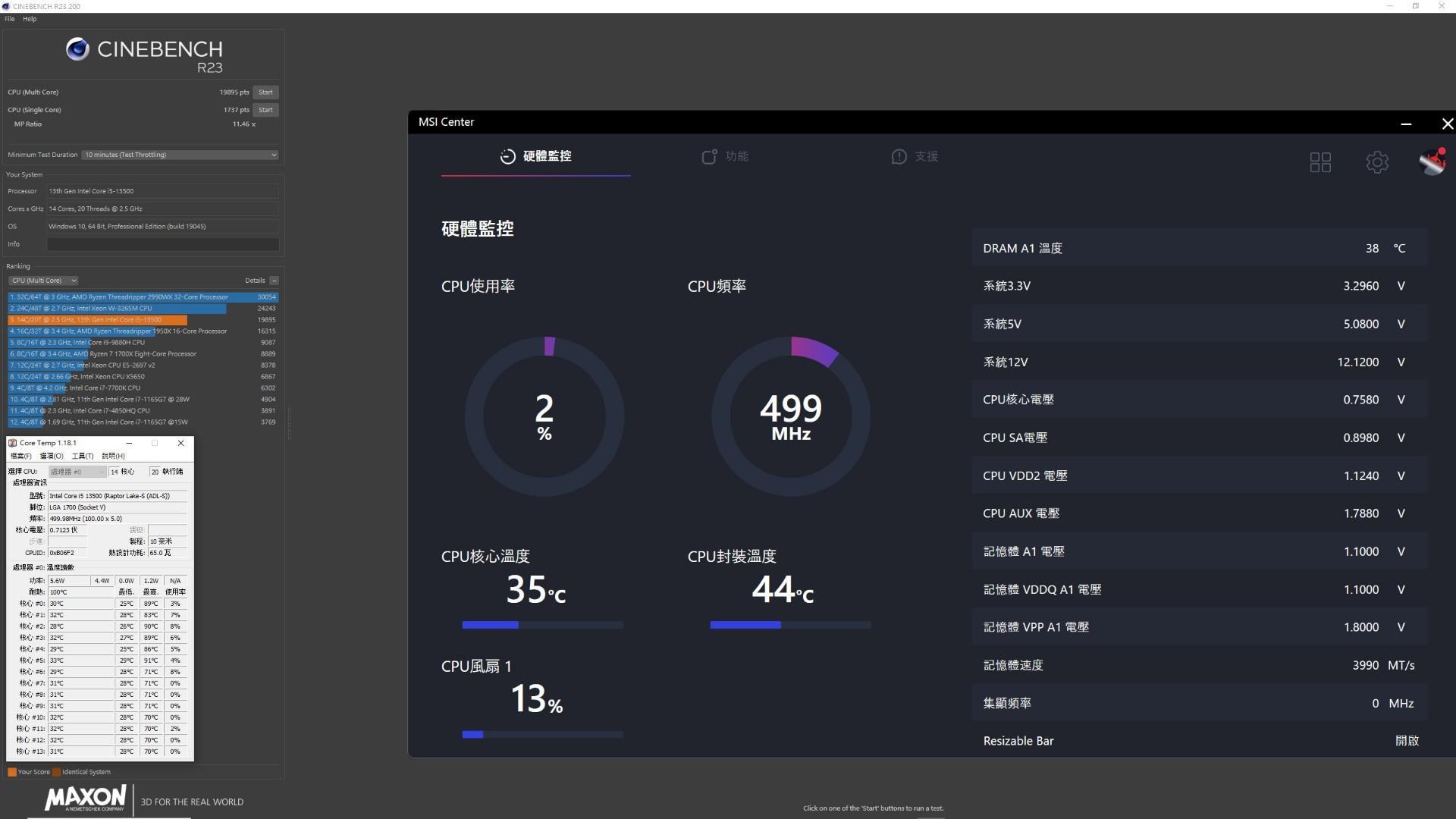1456x819 pixels.
Task: Select the i7-1165G7 @ 28W ranking row
Action: pos(143,400)
